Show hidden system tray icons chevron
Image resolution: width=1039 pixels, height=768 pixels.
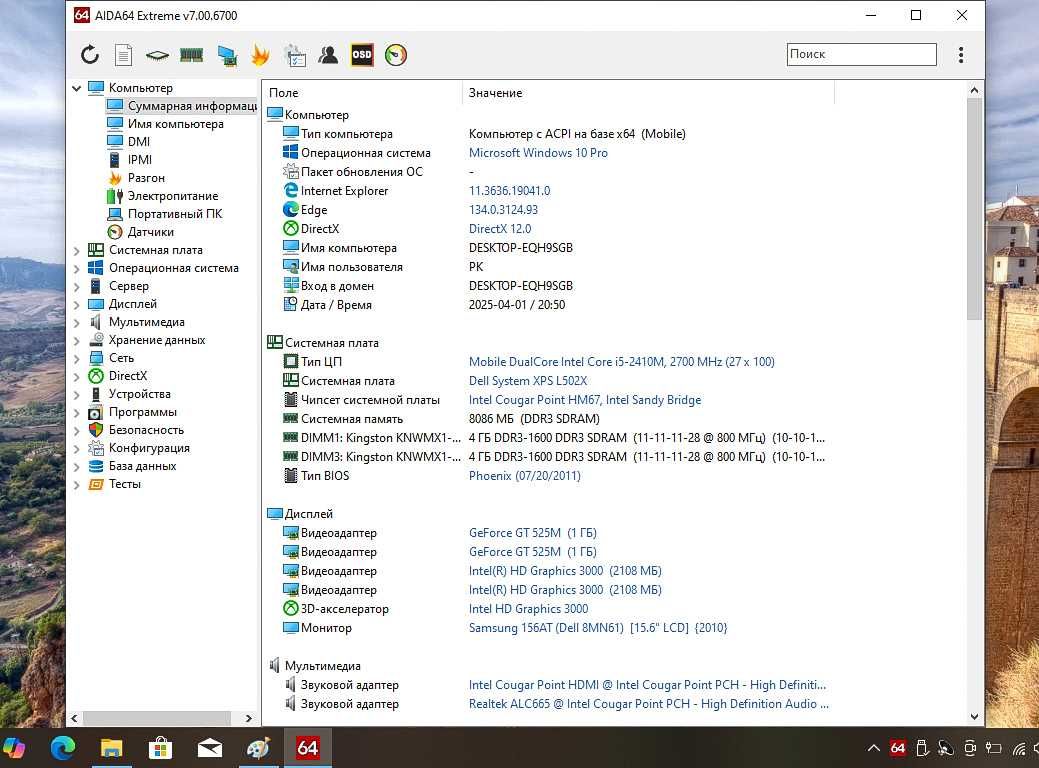874,748
